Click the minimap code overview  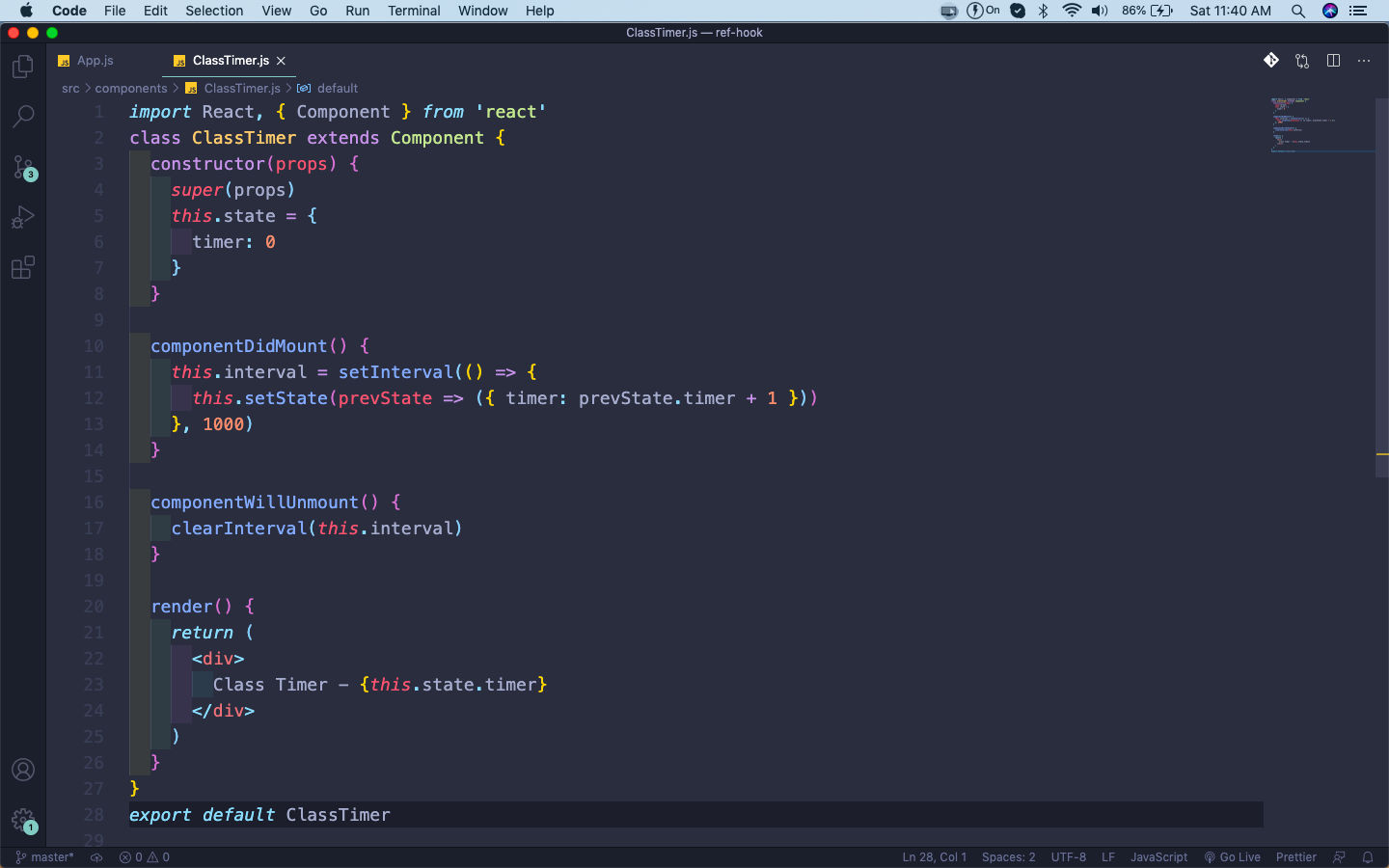1320,125
